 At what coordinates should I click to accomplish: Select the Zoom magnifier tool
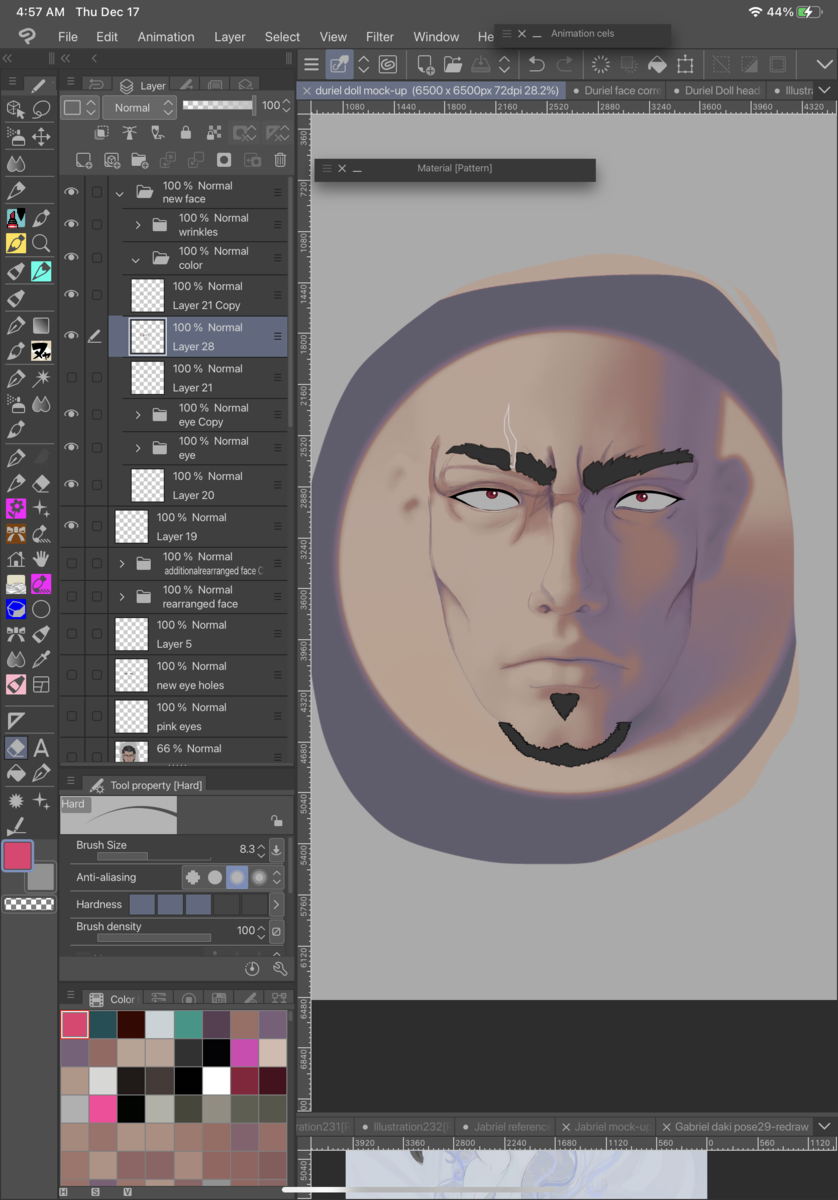[x=41, y=243]
